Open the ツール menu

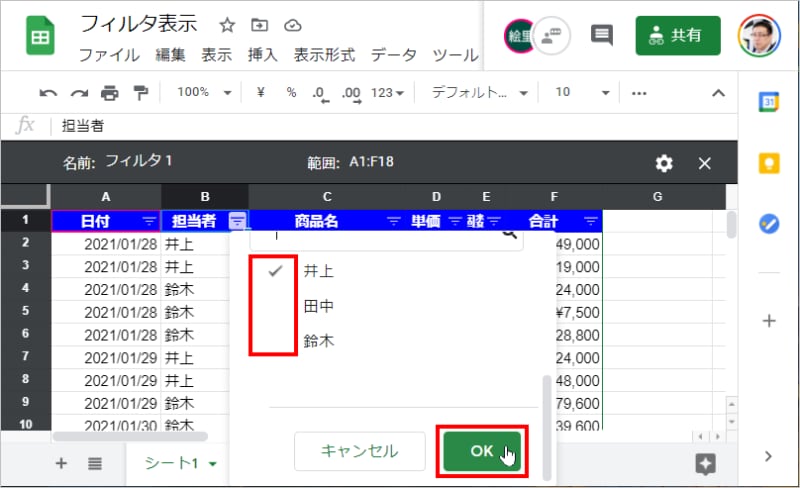pos(456,55)
